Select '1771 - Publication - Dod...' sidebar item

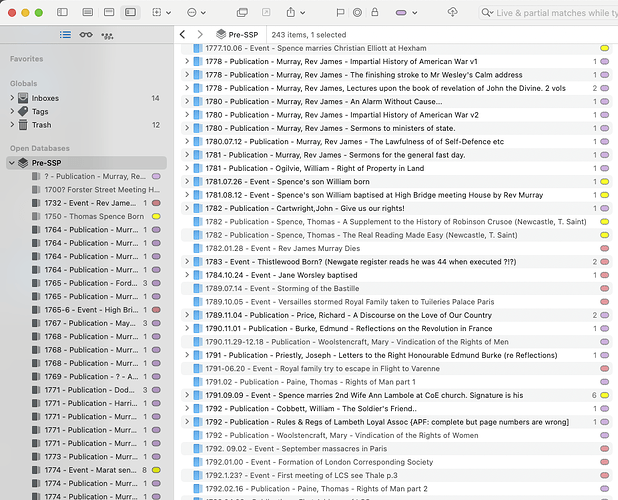[86, 390]
